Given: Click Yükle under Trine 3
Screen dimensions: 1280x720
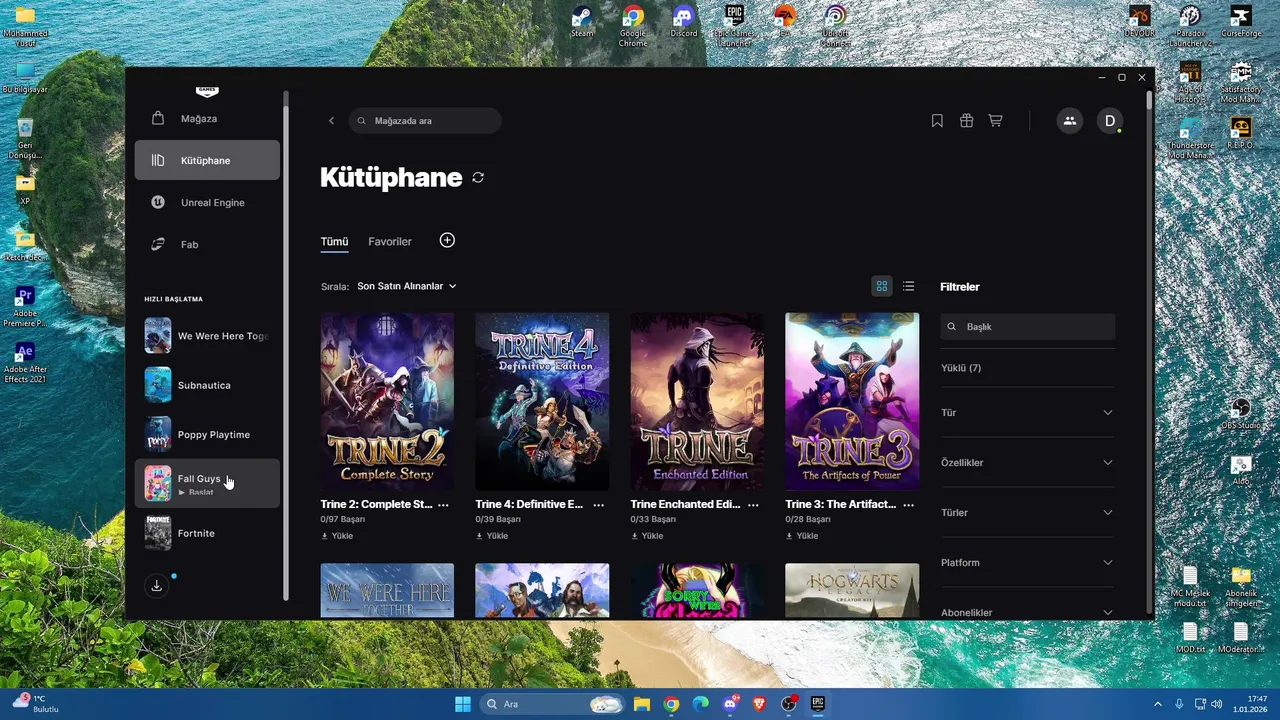Looking at the screenshot, I should pyautogui.click(x=802, y=536).
